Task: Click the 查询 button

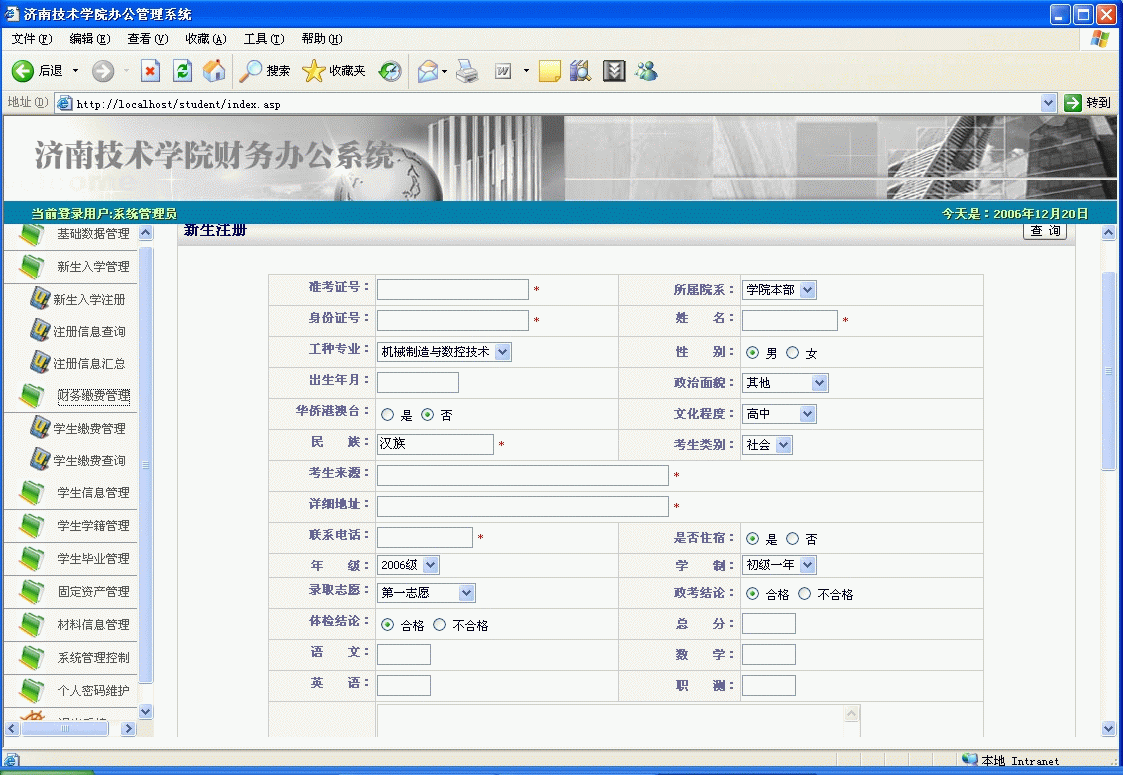Action: coord(1045,231)
